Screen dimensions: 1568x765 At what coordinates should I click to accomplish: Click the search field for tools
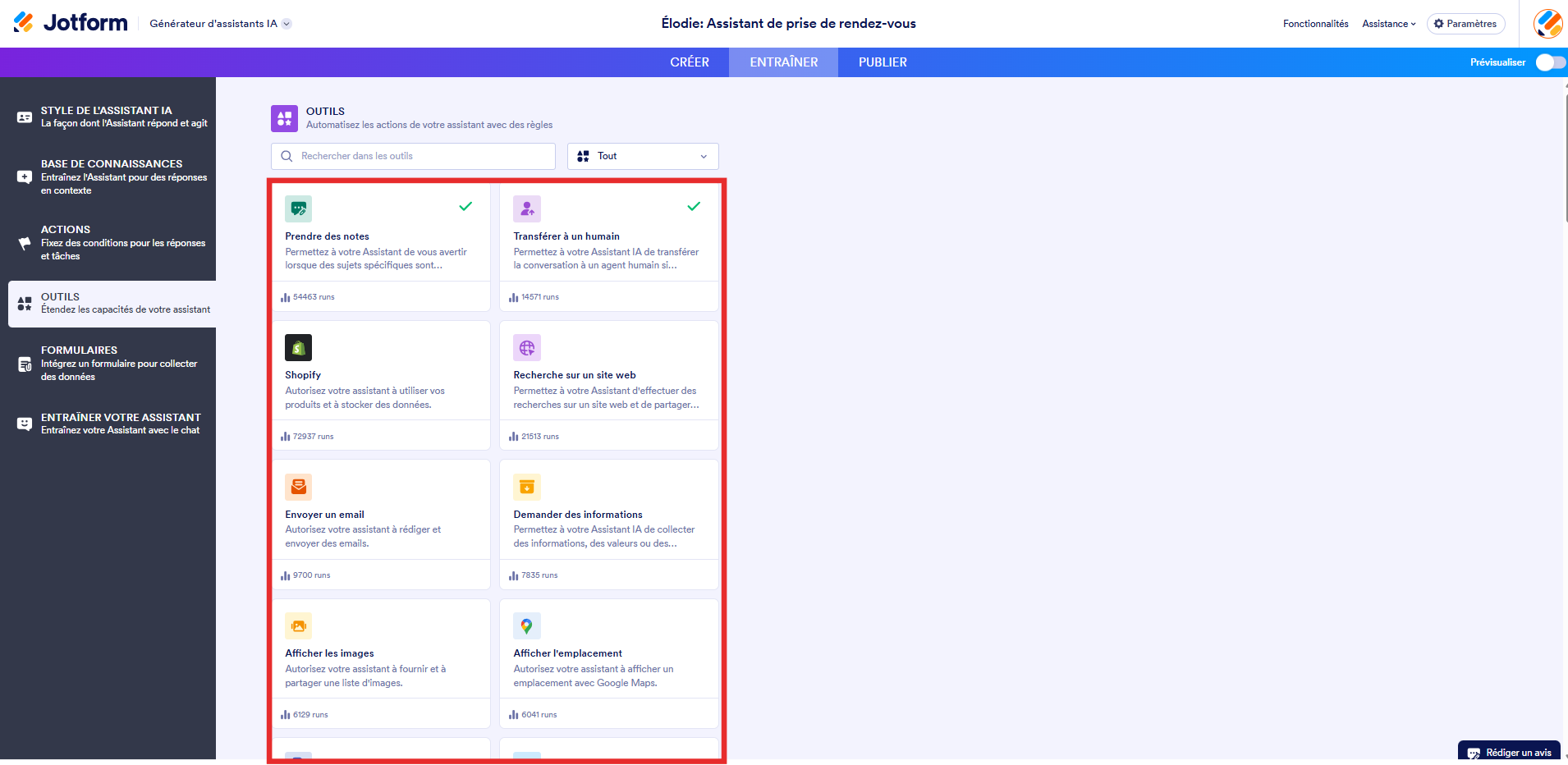click(413, 156)
